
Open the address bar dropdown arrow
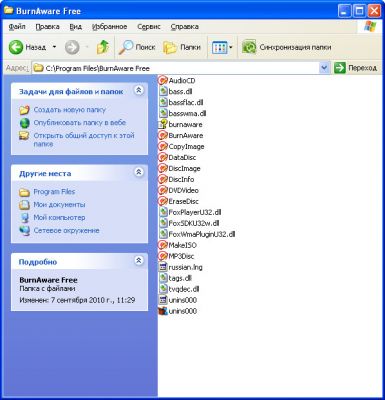(324, 68)
